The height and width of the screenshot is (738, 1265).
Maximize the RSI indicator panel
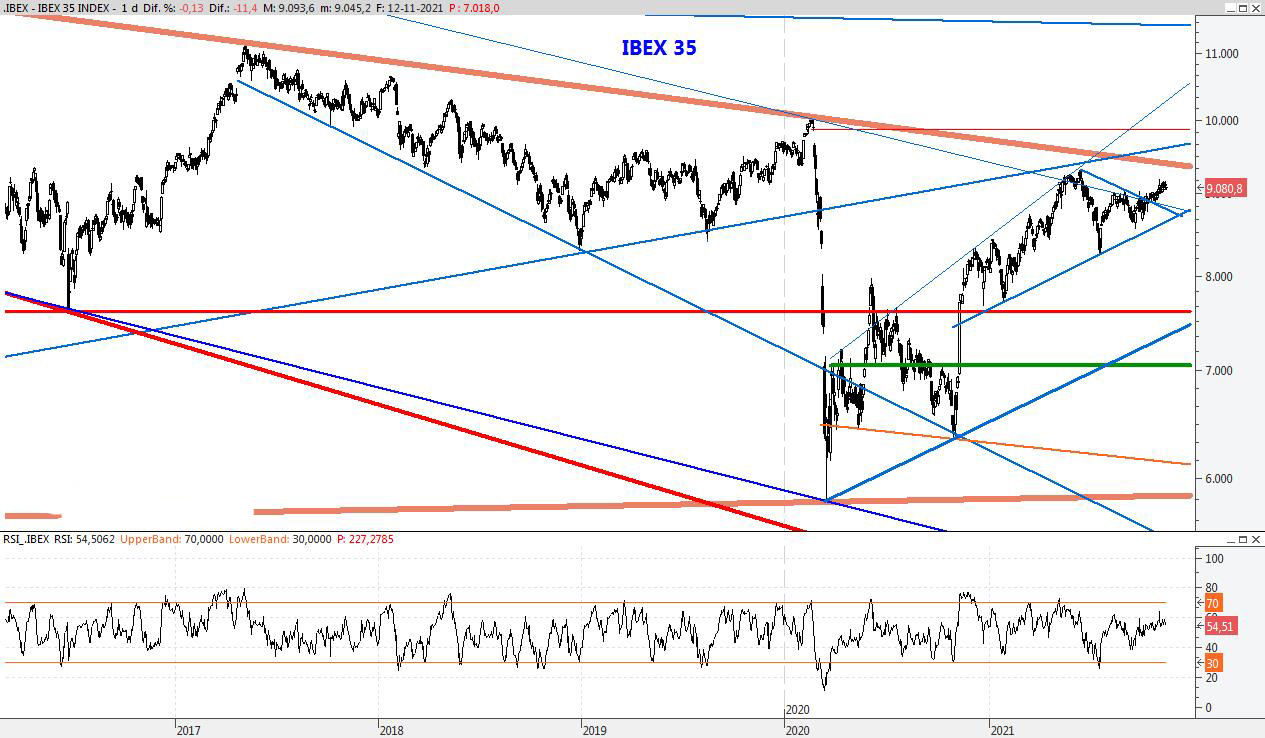1242,540
